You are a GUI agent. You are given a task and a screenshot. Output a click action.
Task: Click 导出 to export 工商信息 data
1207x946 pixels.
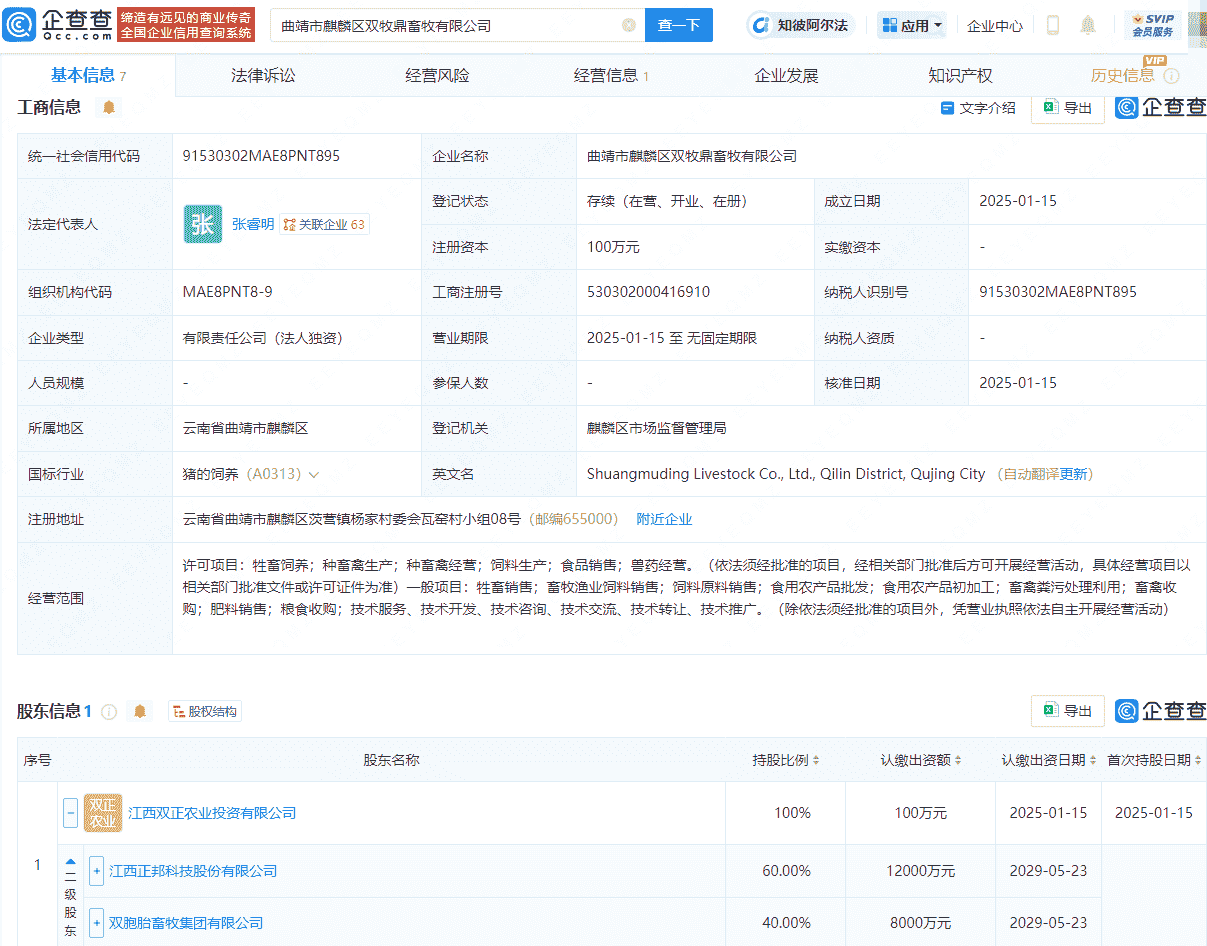coord(1067,108)
